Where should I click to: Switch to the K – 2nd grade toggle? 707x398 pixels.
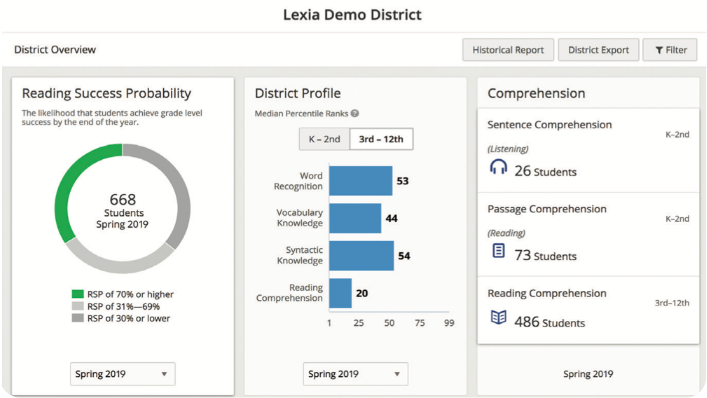[325, 139]
